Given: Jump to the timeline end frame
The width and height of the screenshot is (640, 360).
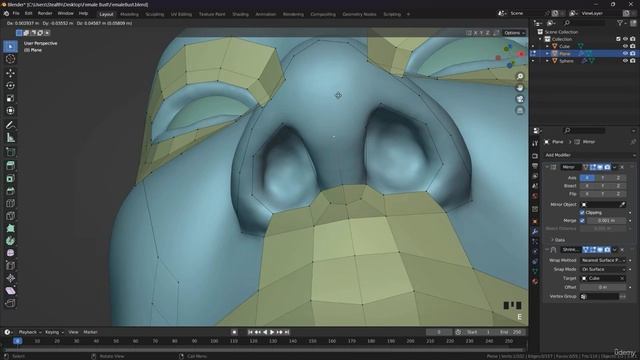Looking at the screenshot, I should (287, 332).
